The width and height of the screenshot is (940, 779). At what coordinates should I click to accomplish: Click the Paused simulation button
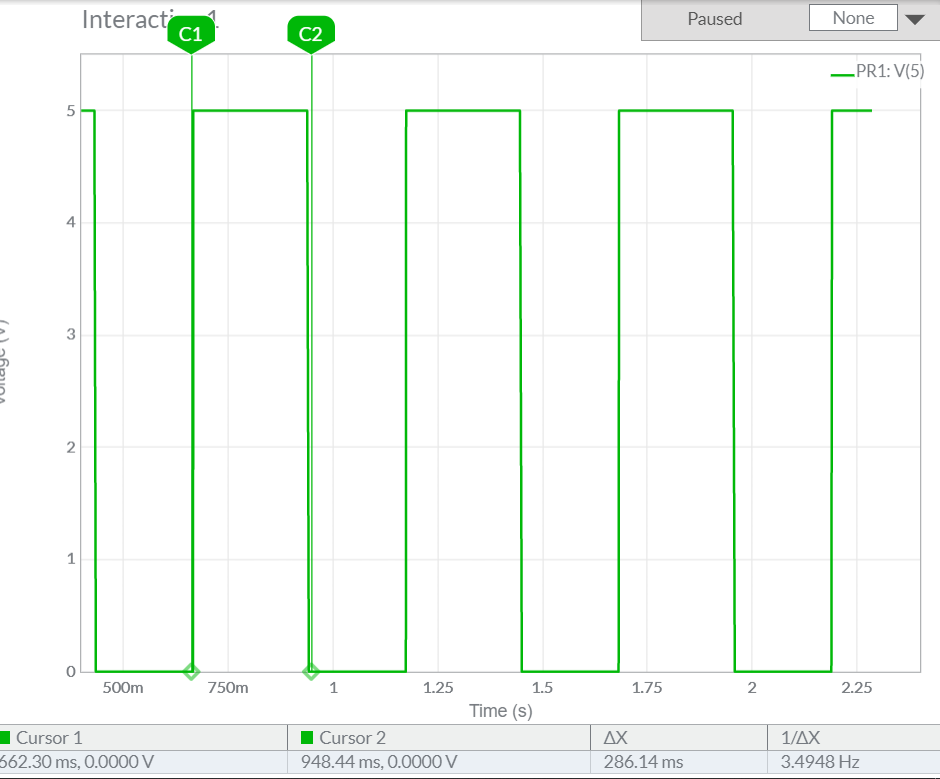(x=715, y=19)
